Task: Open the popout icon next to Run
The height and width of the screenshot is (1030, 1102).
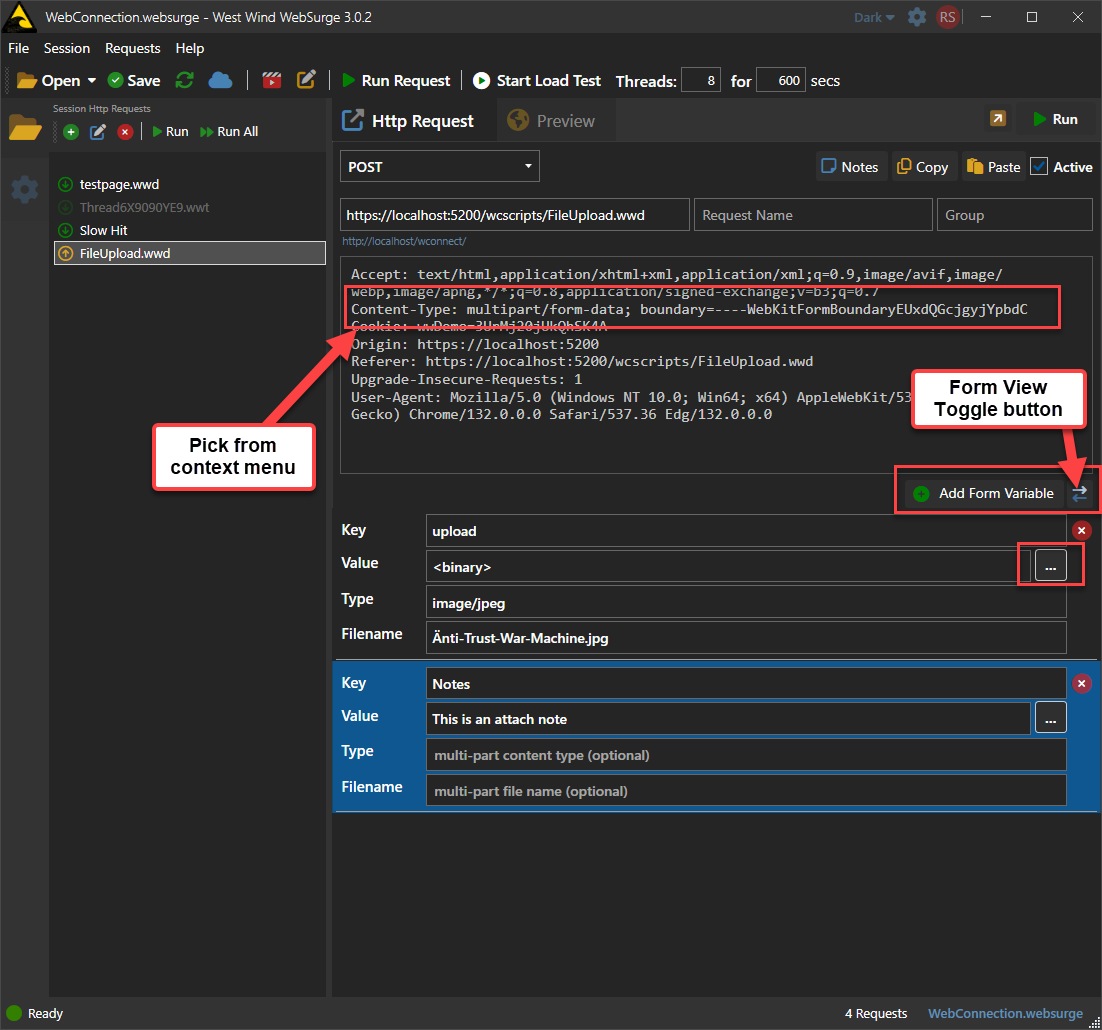Action: point(998,119)
